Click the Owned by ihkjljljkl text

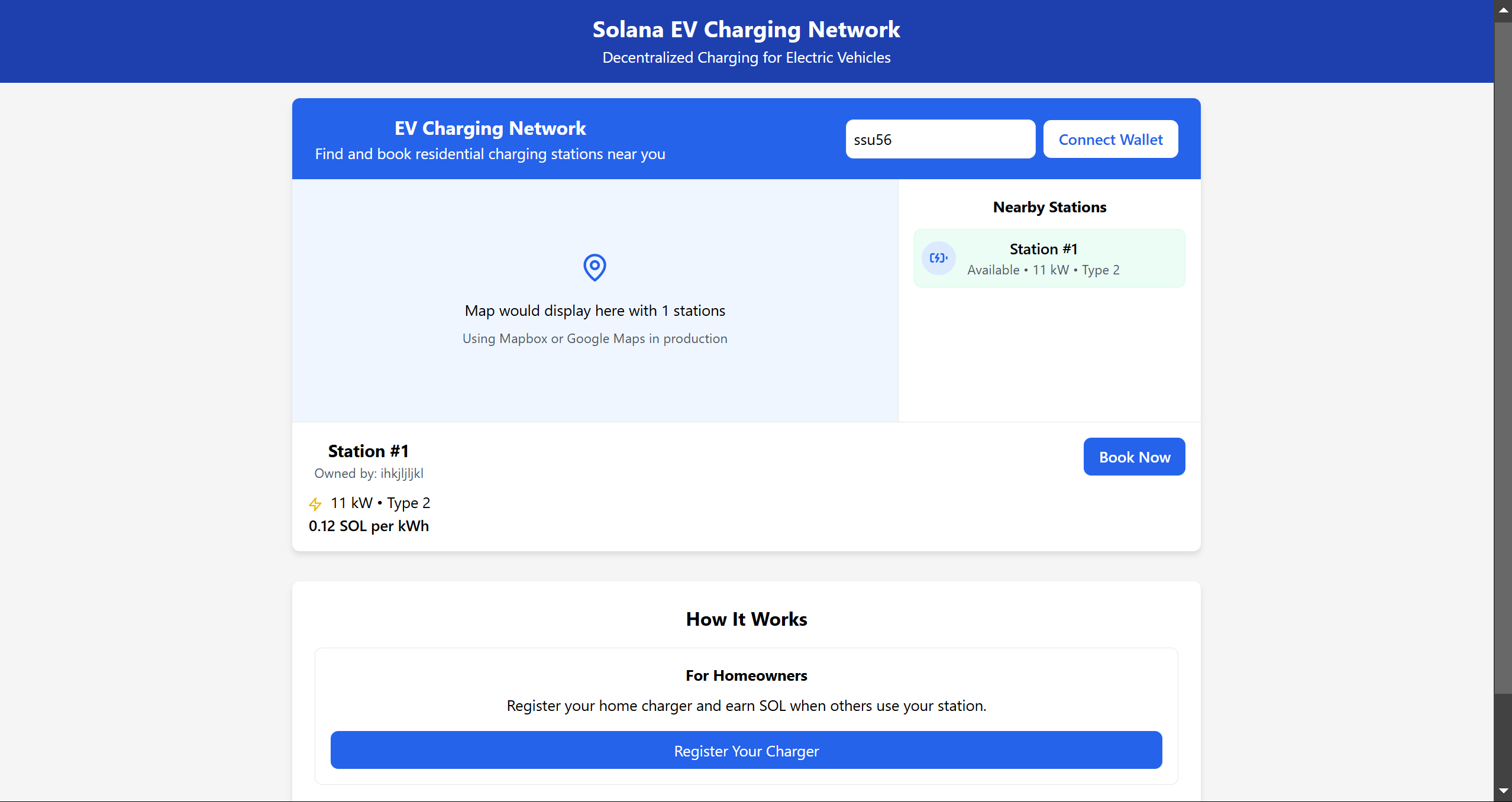click(x=369, y=473)
